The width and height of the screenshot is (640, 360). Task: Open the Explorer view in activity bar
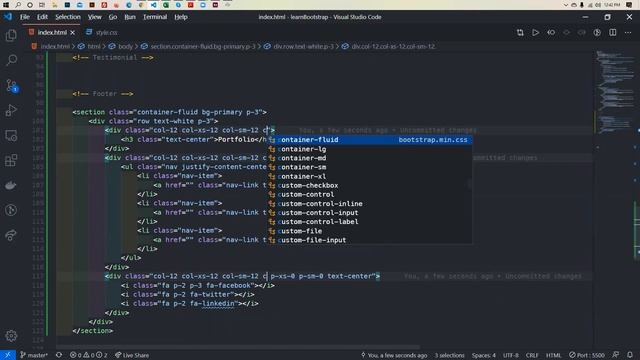pyautogui.click(x=11, y=36)
